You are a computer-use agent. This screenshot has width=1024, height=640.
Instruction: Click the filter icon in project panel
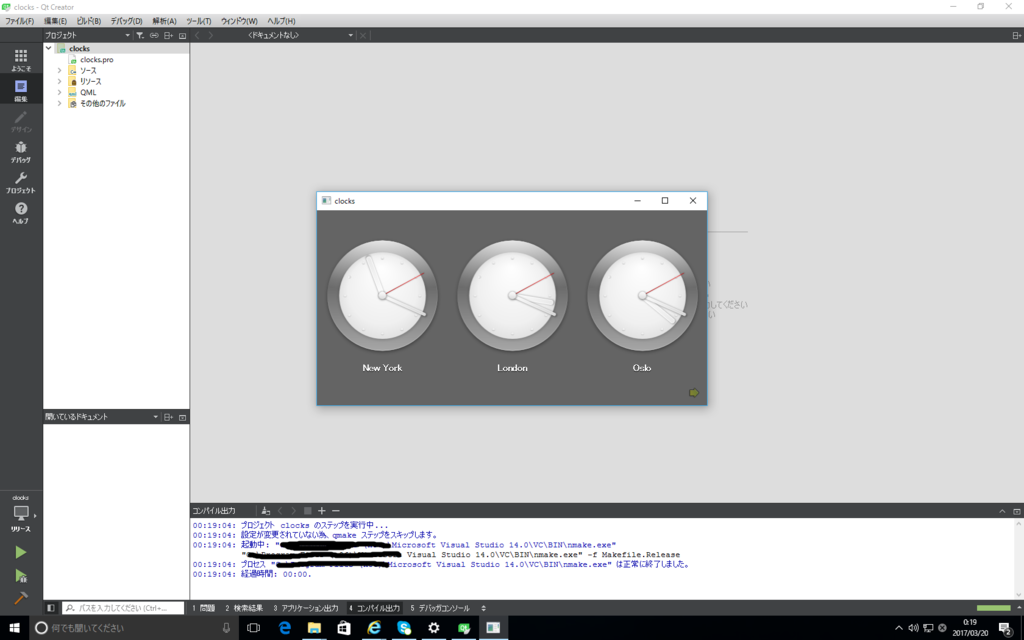pyautogui.click(x=140, y=35)
